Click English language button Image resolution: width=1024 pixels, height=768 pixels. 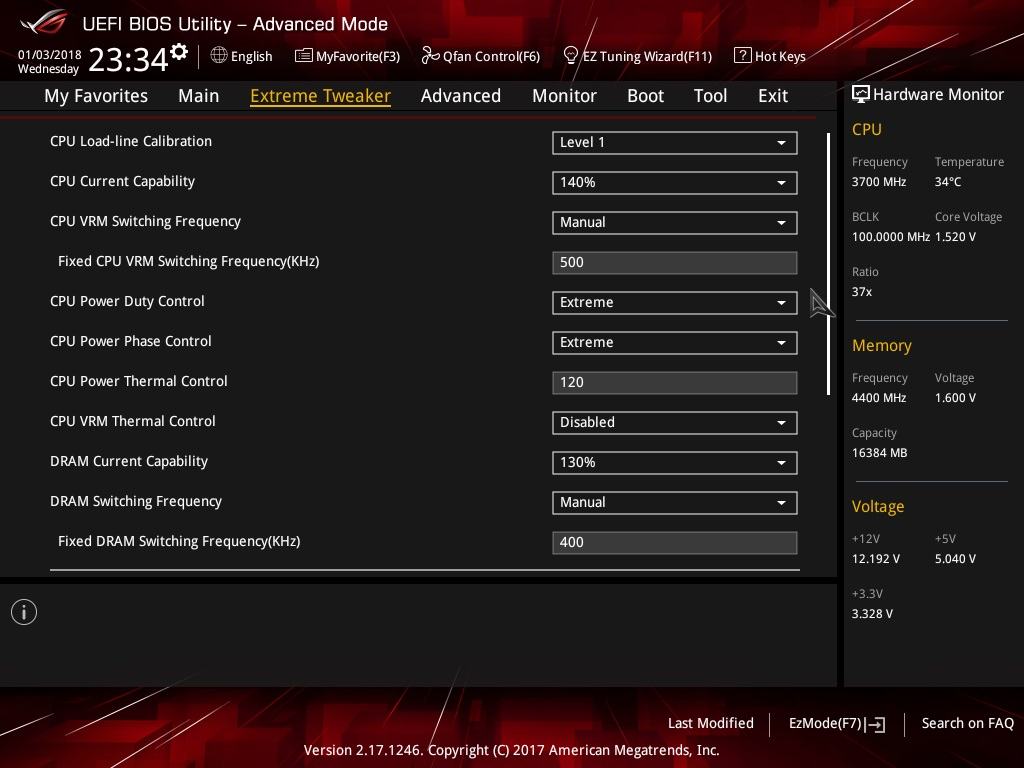pyautogui.click(x=242, y=56)
